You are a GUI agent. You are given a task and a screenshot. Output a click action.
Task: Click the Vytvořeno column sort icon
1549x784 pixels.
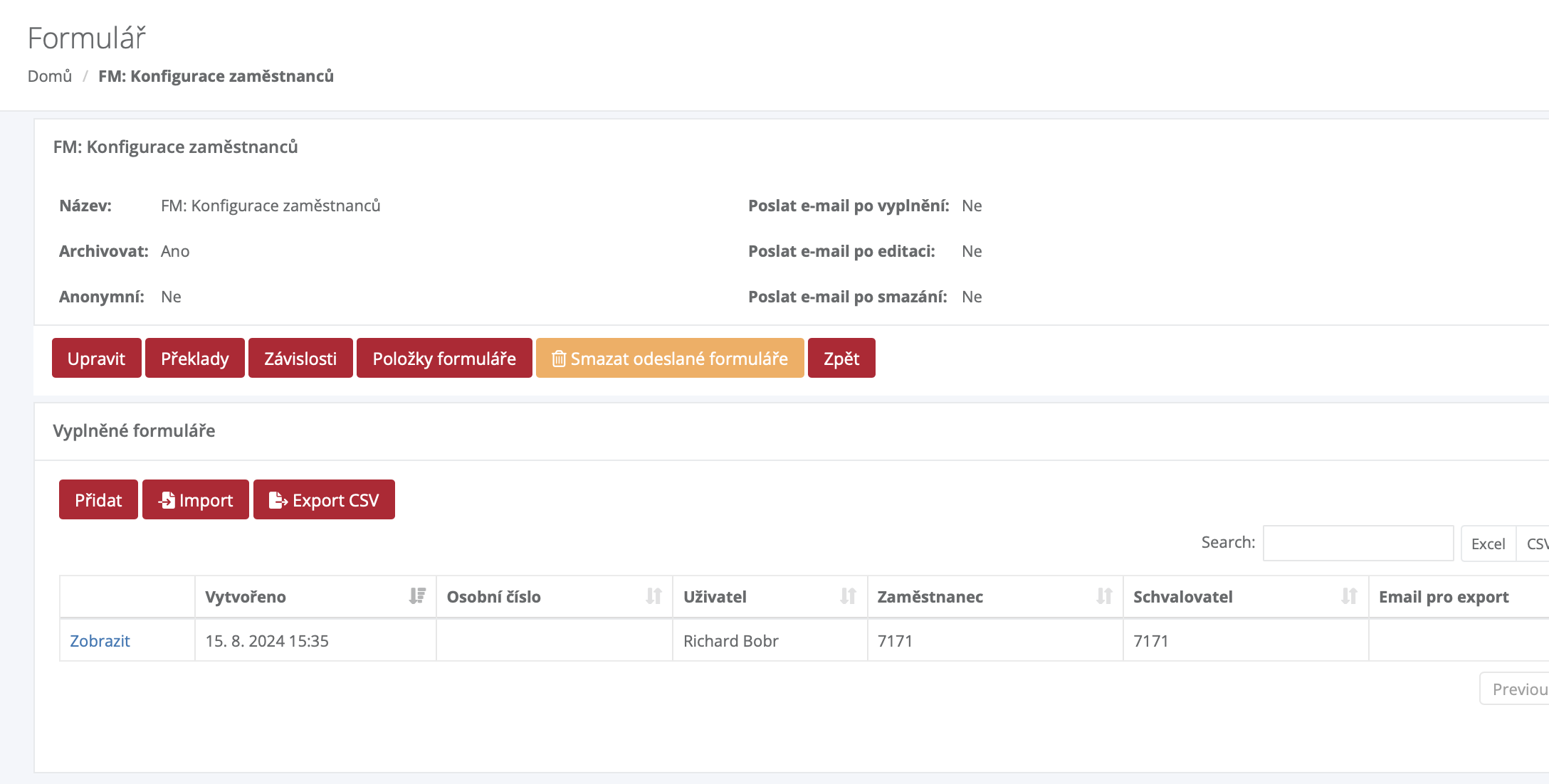coord(417,596)
